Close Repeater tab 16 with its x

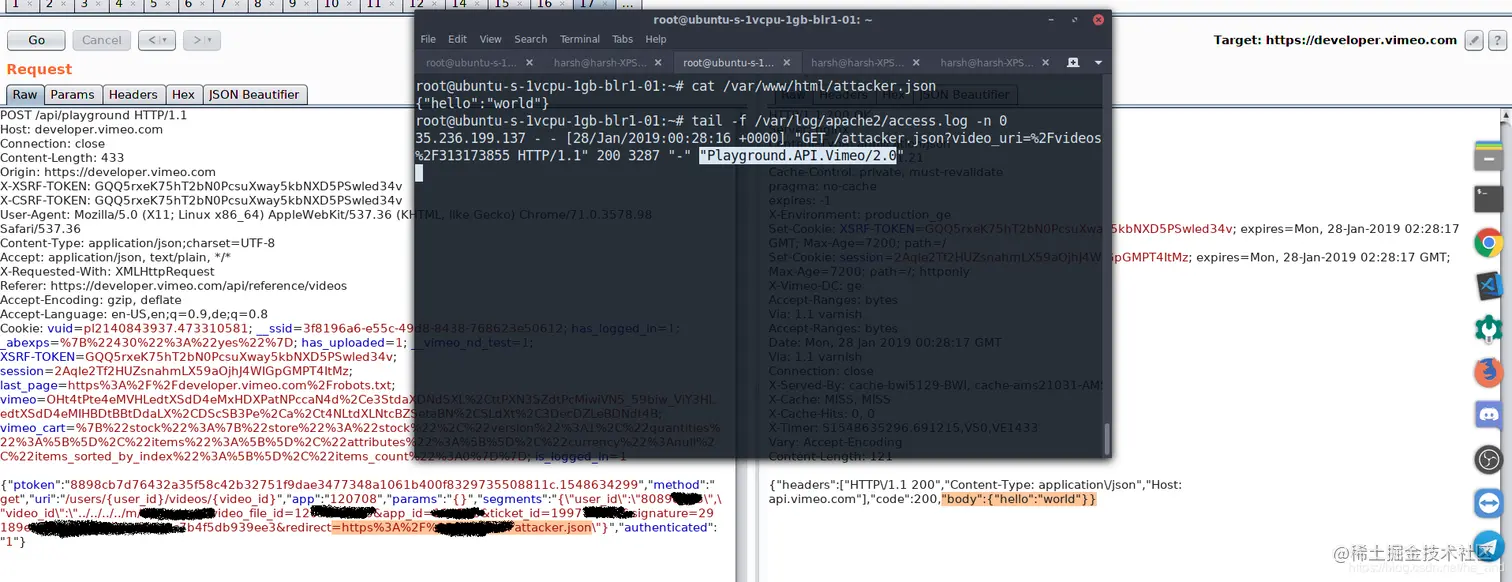pos(563,4)
